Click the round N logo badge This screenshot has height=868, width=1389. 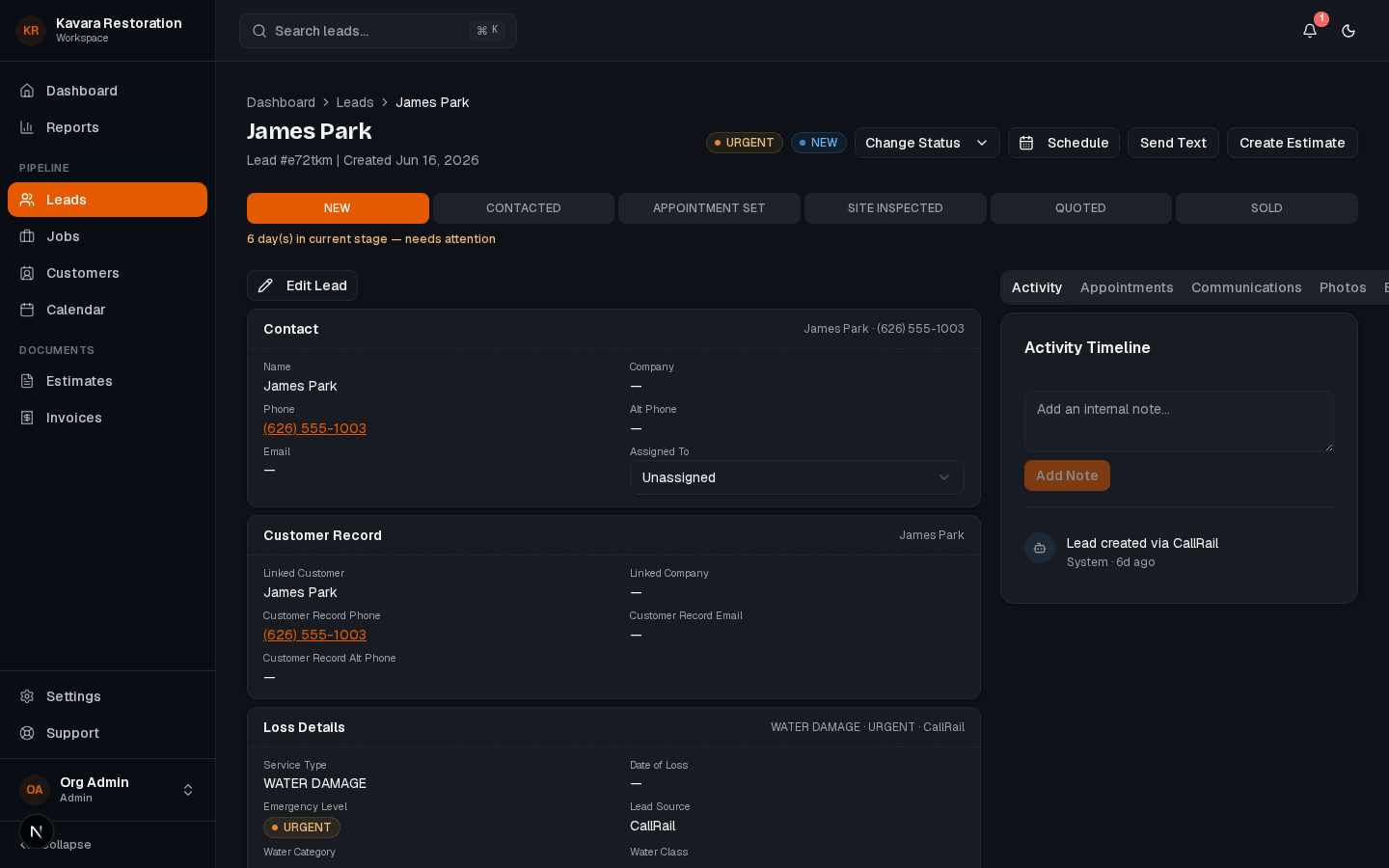point(37,831)
